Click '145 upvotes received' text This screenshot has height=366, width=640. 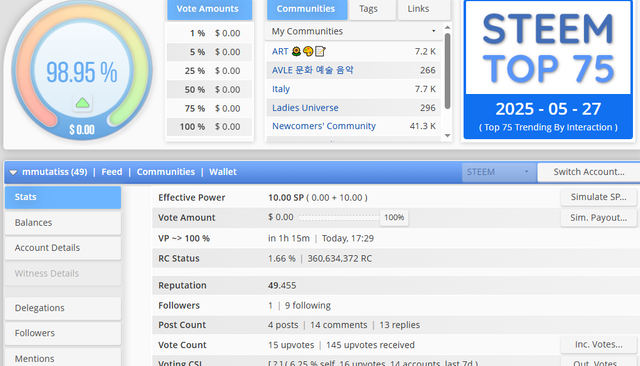pyautogui.click(x=370, y=345)
